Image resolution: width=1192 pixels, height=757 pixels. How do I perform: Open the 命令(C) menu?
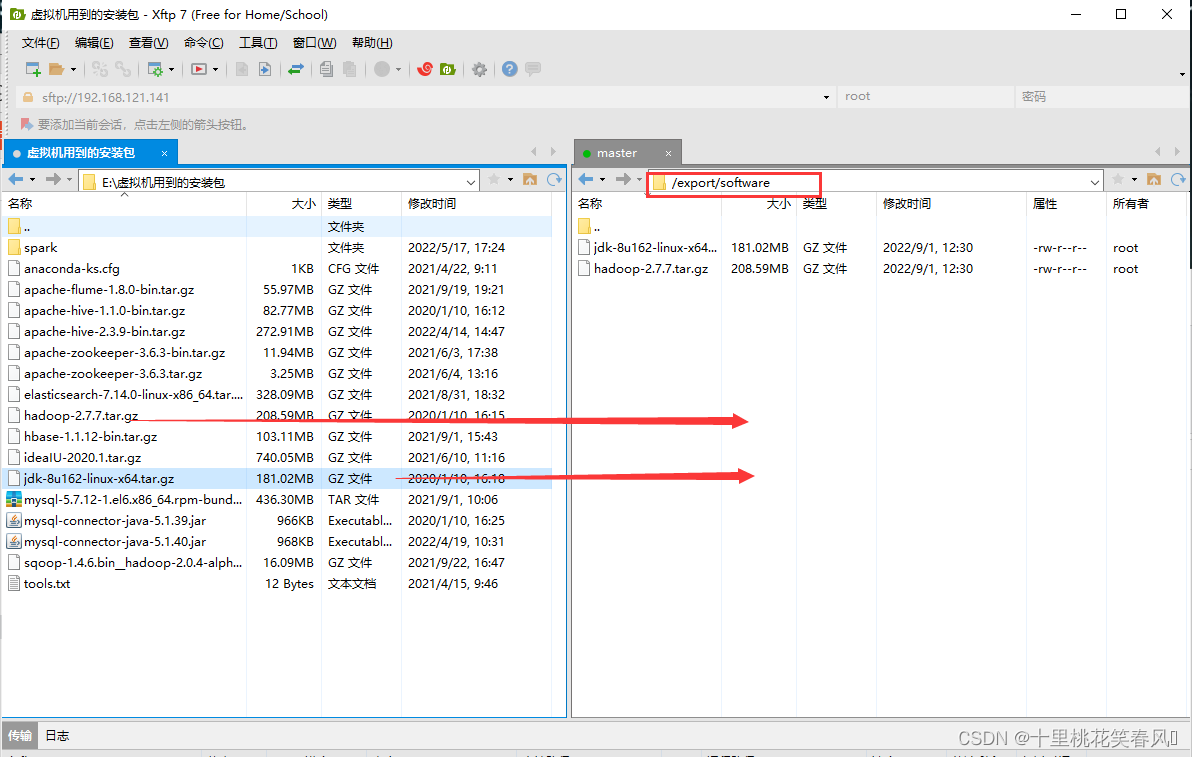(x=204, y=43)
